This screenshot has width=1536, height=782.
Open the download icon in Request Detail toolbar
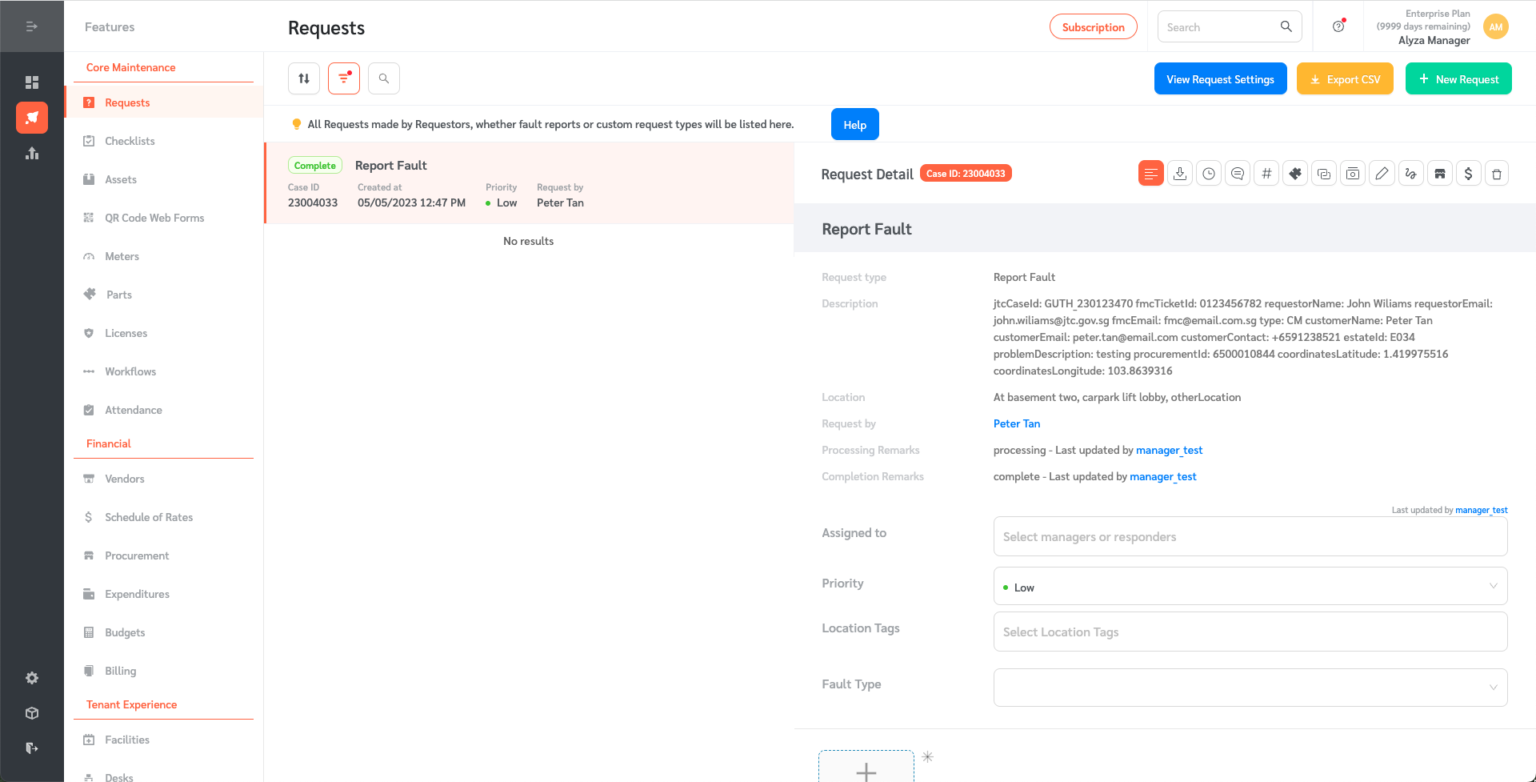[x=1179, y=172]
